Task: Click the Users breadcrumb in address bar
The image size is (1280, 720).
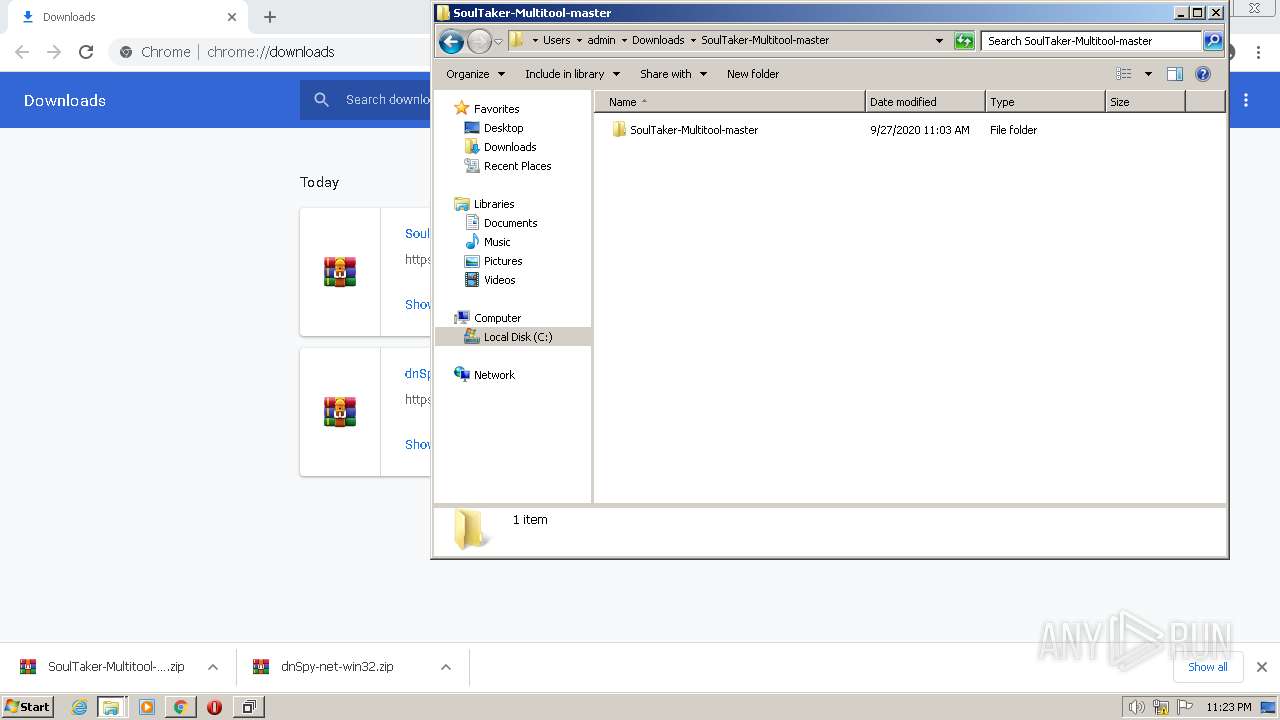Action: [556, 41]
